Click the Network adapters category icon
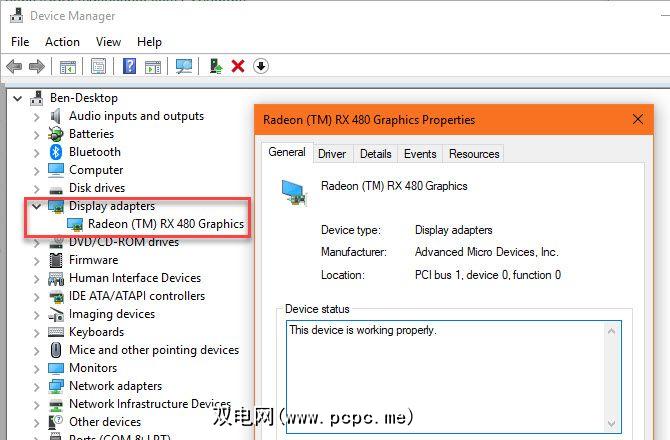This screenshot has width=670, height=440. click(56, 386)
